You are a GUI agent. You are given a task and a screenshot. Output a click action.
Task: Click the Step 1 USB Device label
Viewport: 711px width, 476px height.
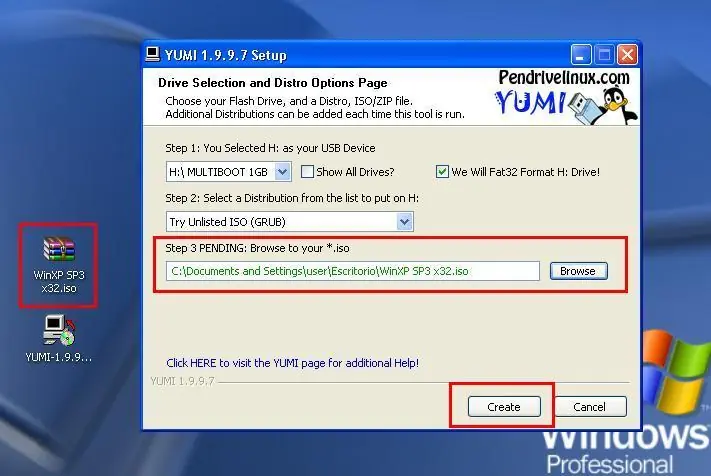[x=270, y=148]
